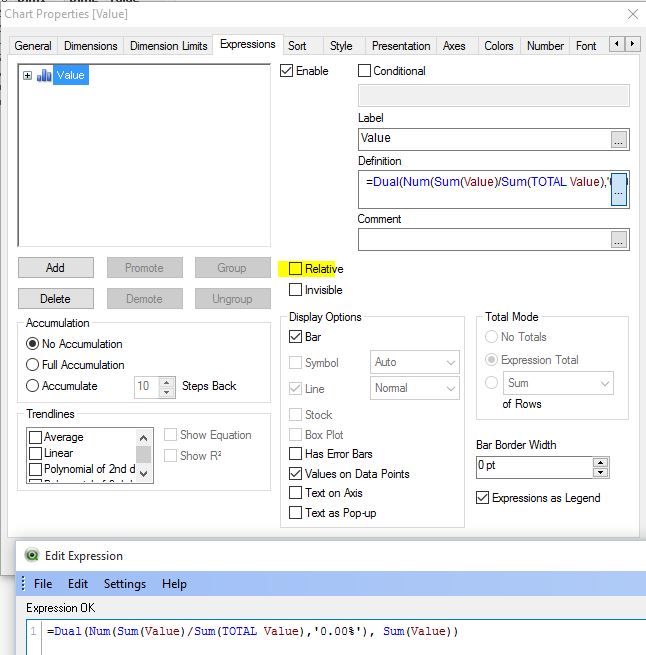Open File menu in Edit Expression
Screen dimensions: 646x655
pyautogui.click(x=43, y=584)
